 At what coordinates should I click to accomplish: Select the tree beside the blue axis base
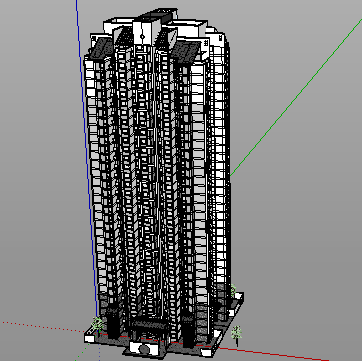[98, 324]
